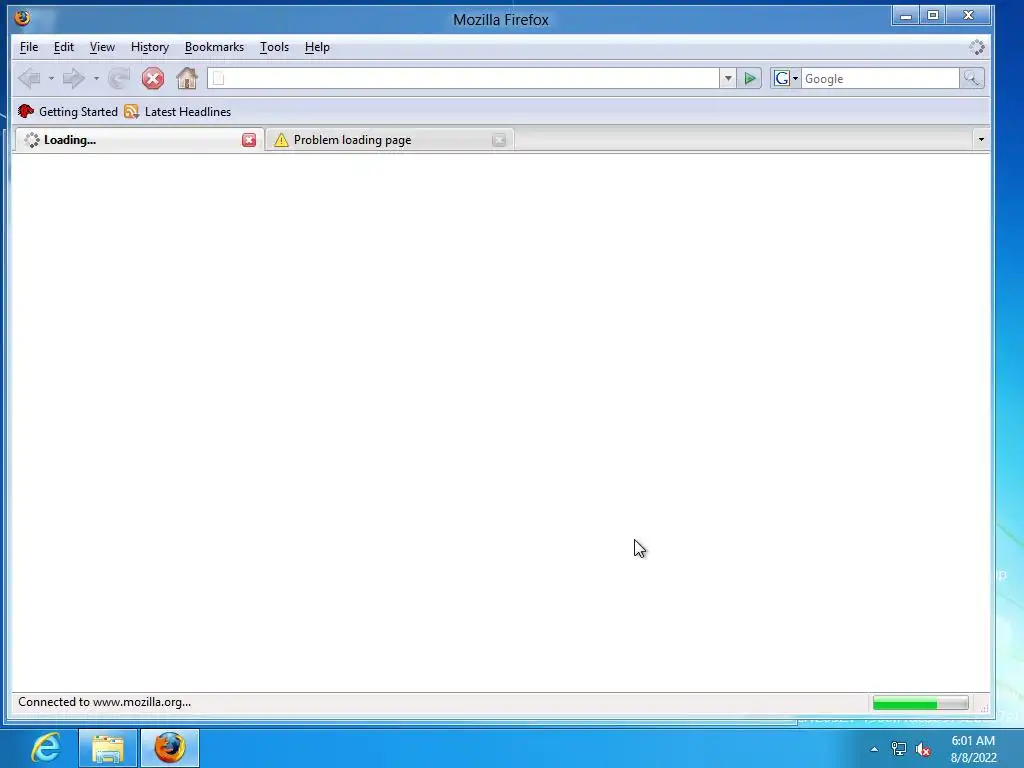The image size is (1024, 768).
Task: Select the Loading... tab
Action: (x=138, y=140)
